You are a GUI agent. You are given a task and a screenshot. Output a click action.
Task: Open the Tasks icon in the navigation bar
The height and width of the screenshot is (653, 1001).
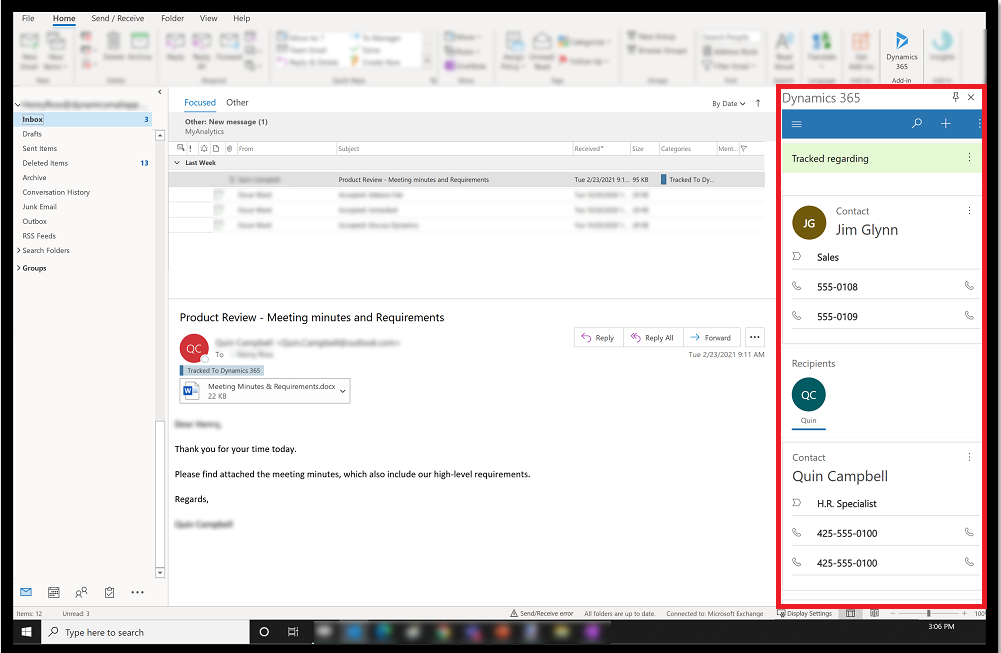coord(109,592)
